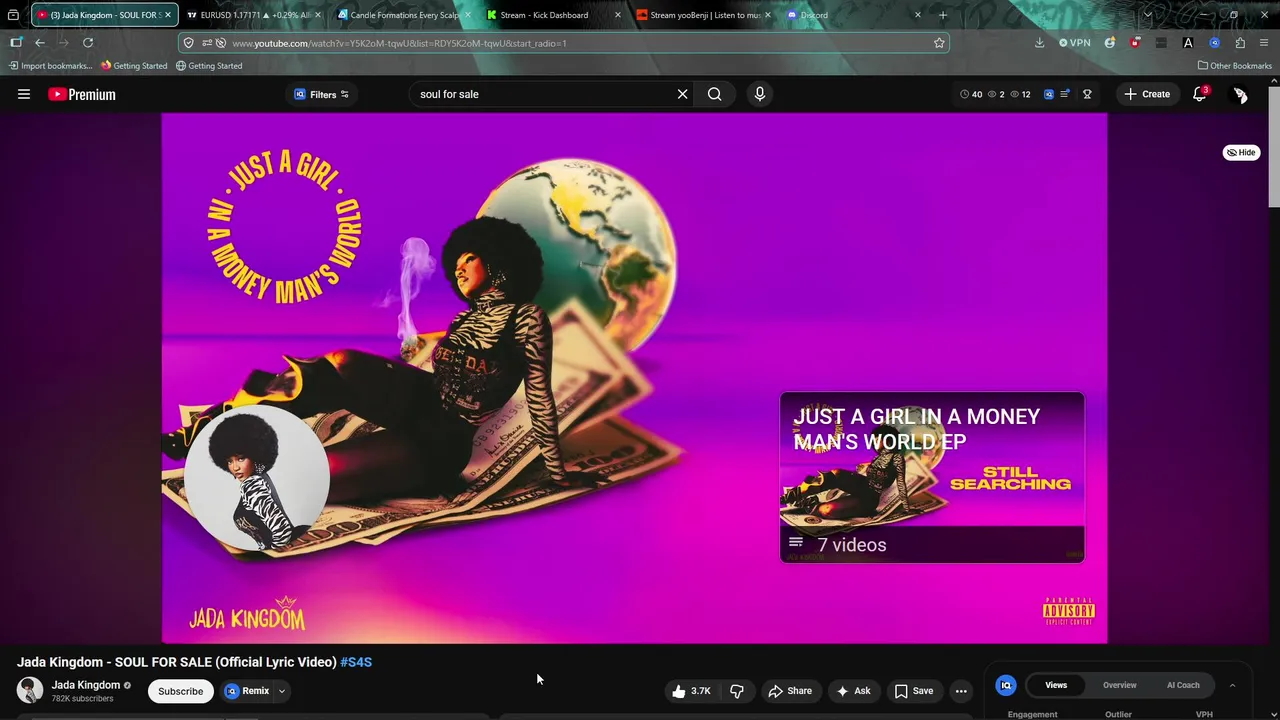Click the 40 clock stat in vidIQ bar
Image resolution: width=1280 pixels, height=720 pixels.
pyautogui.click(x=970, y=94)
